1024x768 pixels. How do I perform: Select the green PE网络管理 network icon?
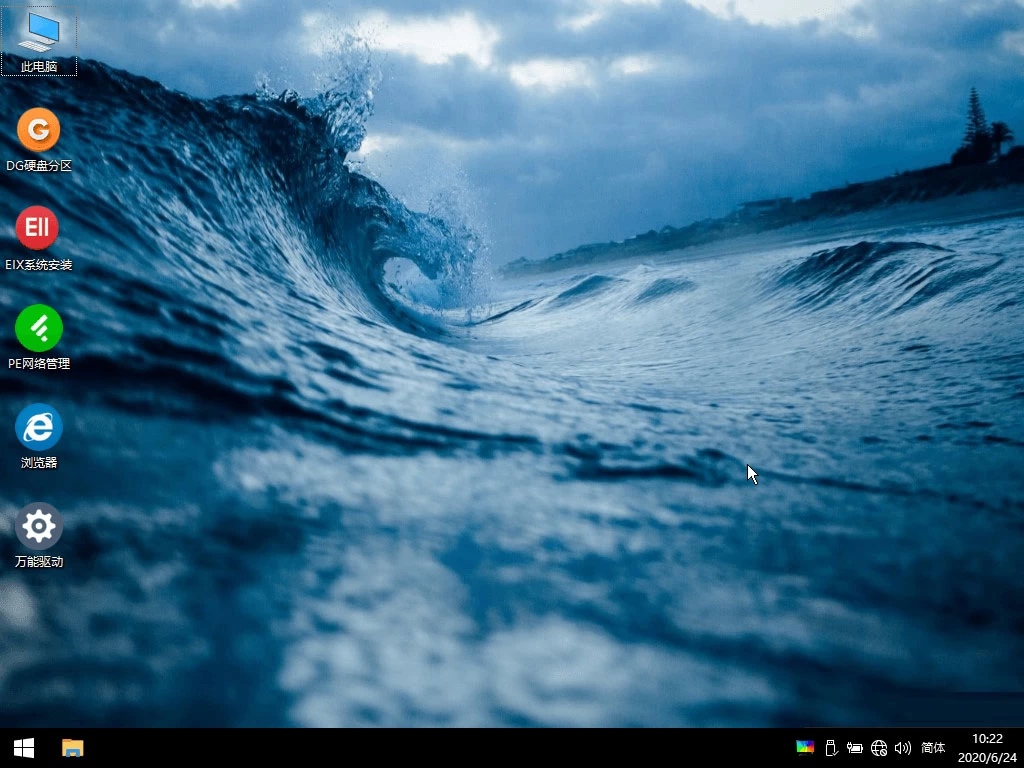38,327
